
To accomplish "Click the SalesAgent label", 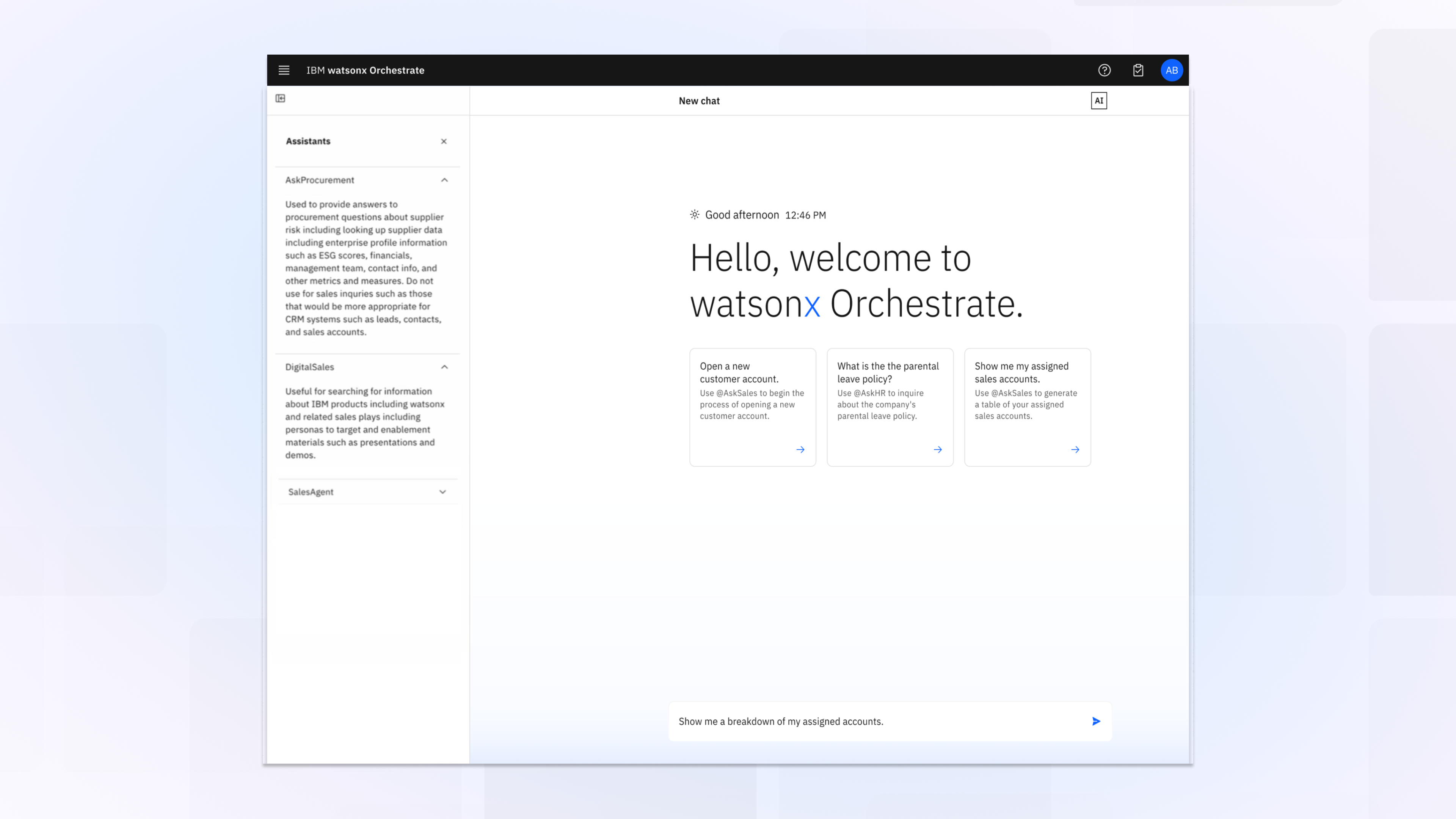I will tap(310, 492).
